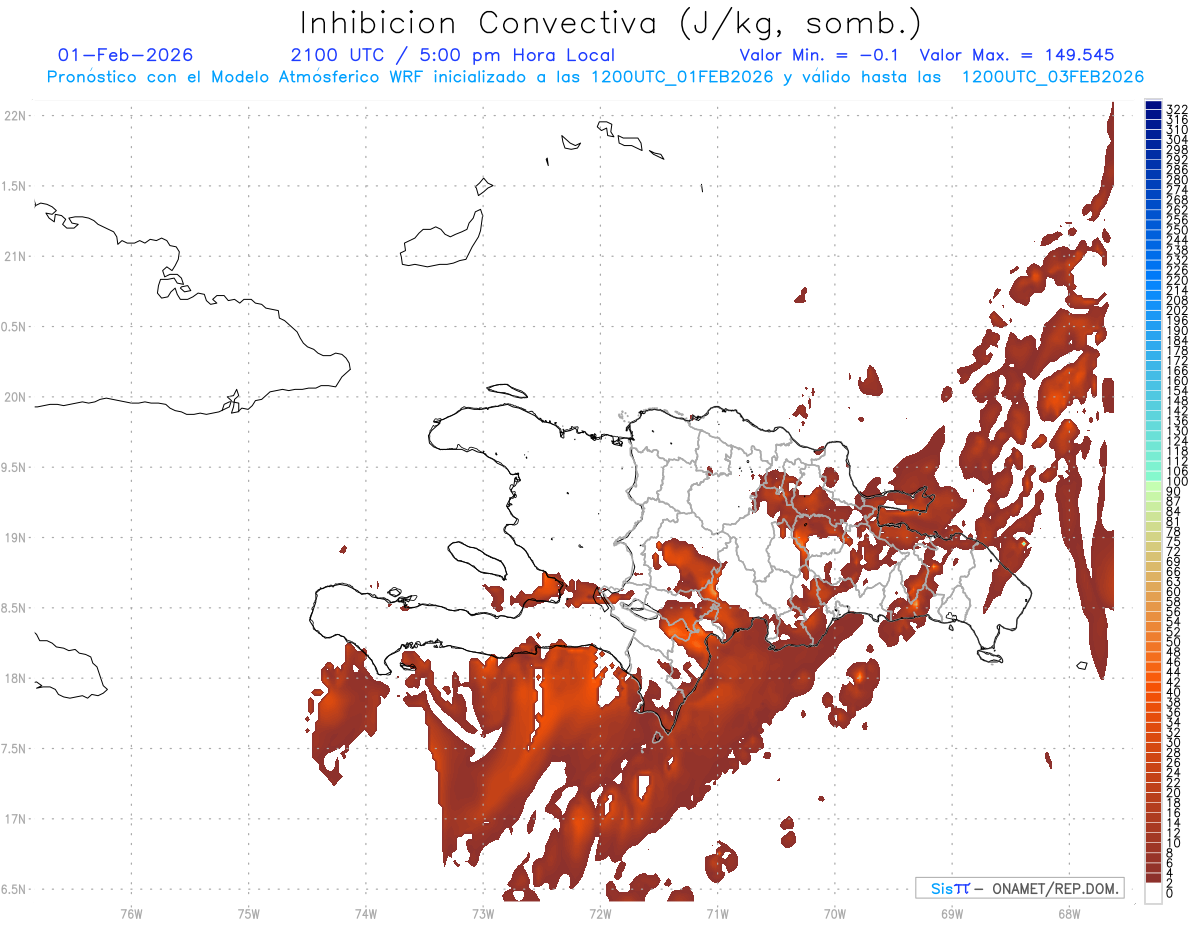The width and height of the screenshot is (1200, 927).
Task: Click the '70W' longitude label
Action: (835, 912)
